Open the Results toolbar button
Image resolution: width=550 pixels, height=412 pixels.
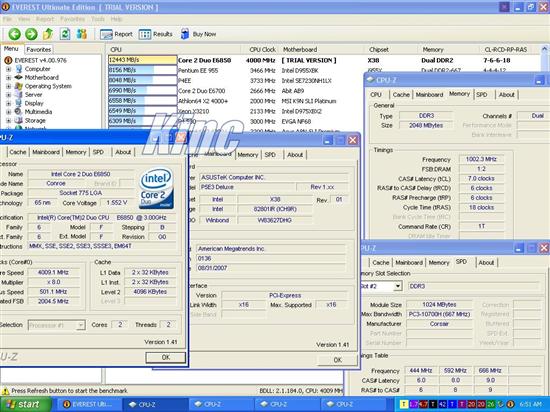[156, 34]
